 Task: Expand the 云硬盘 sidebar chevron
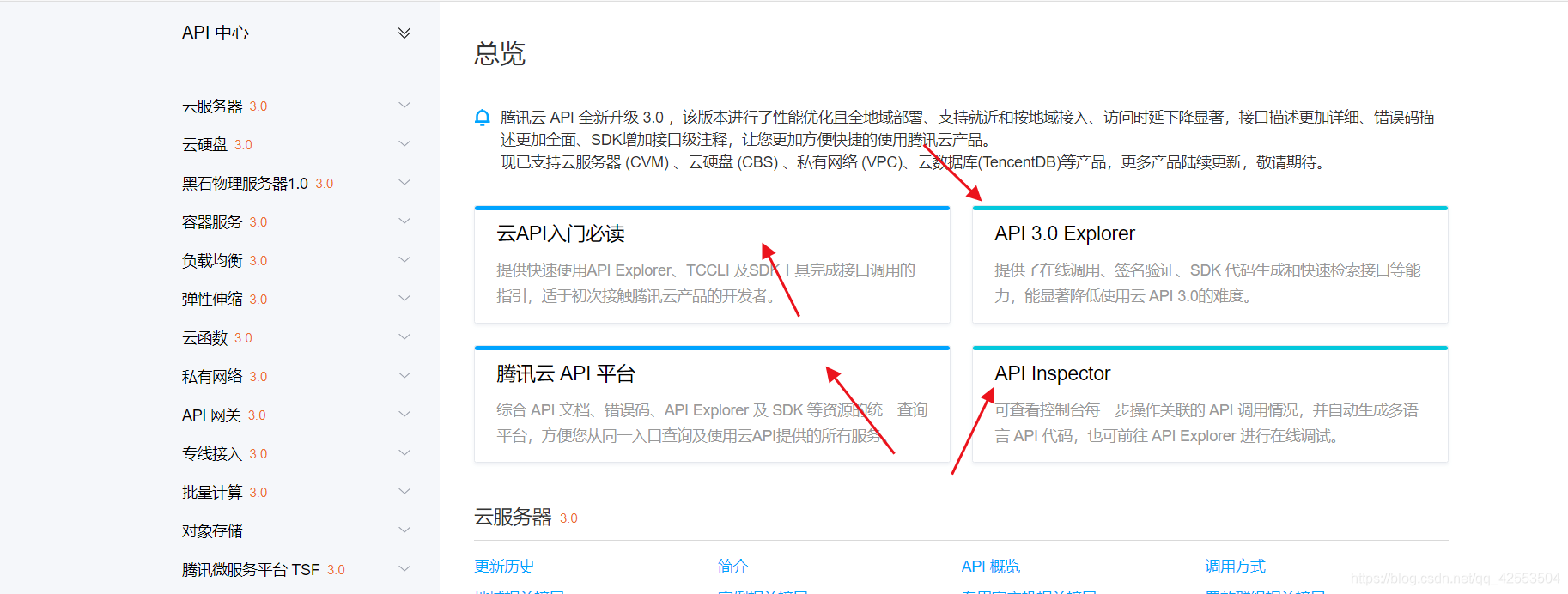pos(404,143)
